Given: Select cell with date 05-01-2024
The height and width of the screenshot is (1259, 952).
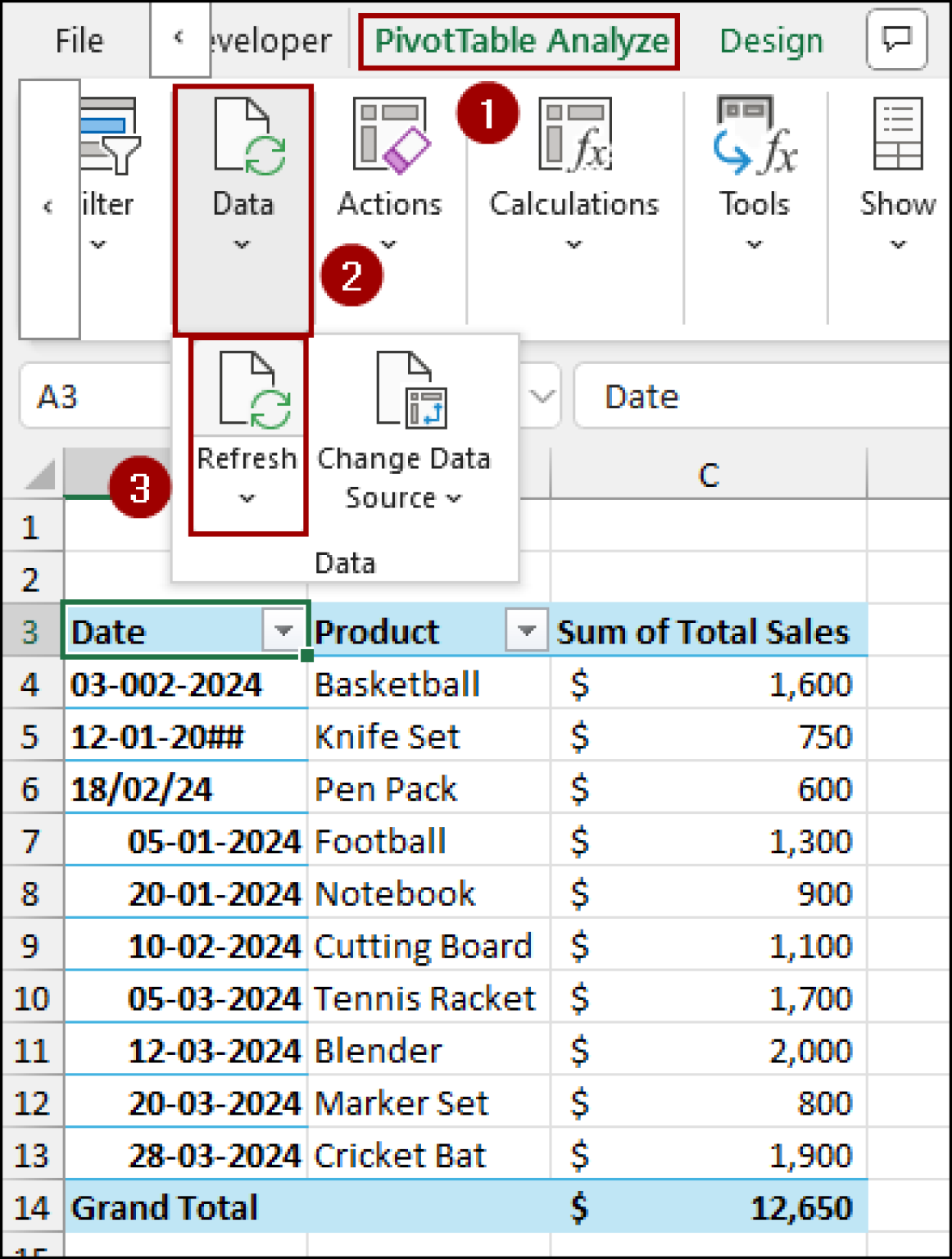Looking at the screenshot, I should 186,842.
